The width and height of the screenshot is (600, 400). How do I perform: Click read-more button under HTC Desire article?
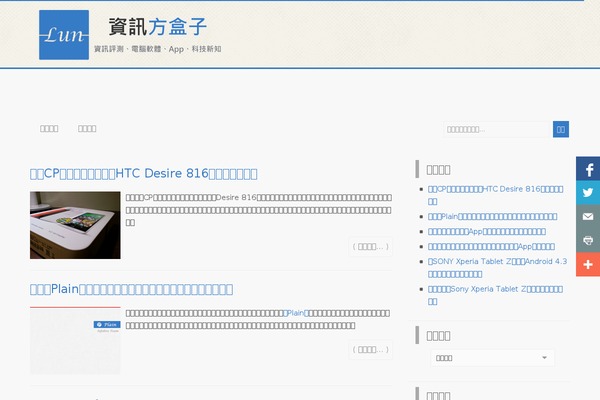click(x=370, y=247)
